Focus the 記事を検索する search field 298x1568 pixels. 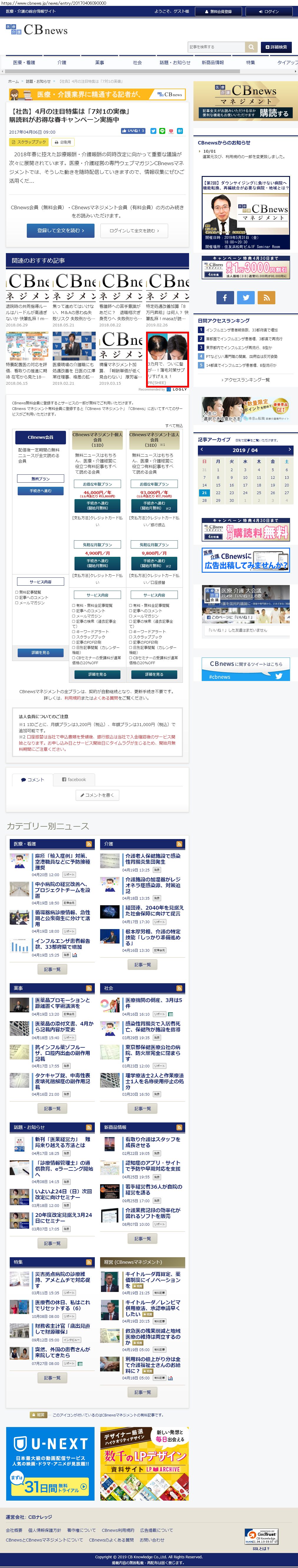pos(216,47)
